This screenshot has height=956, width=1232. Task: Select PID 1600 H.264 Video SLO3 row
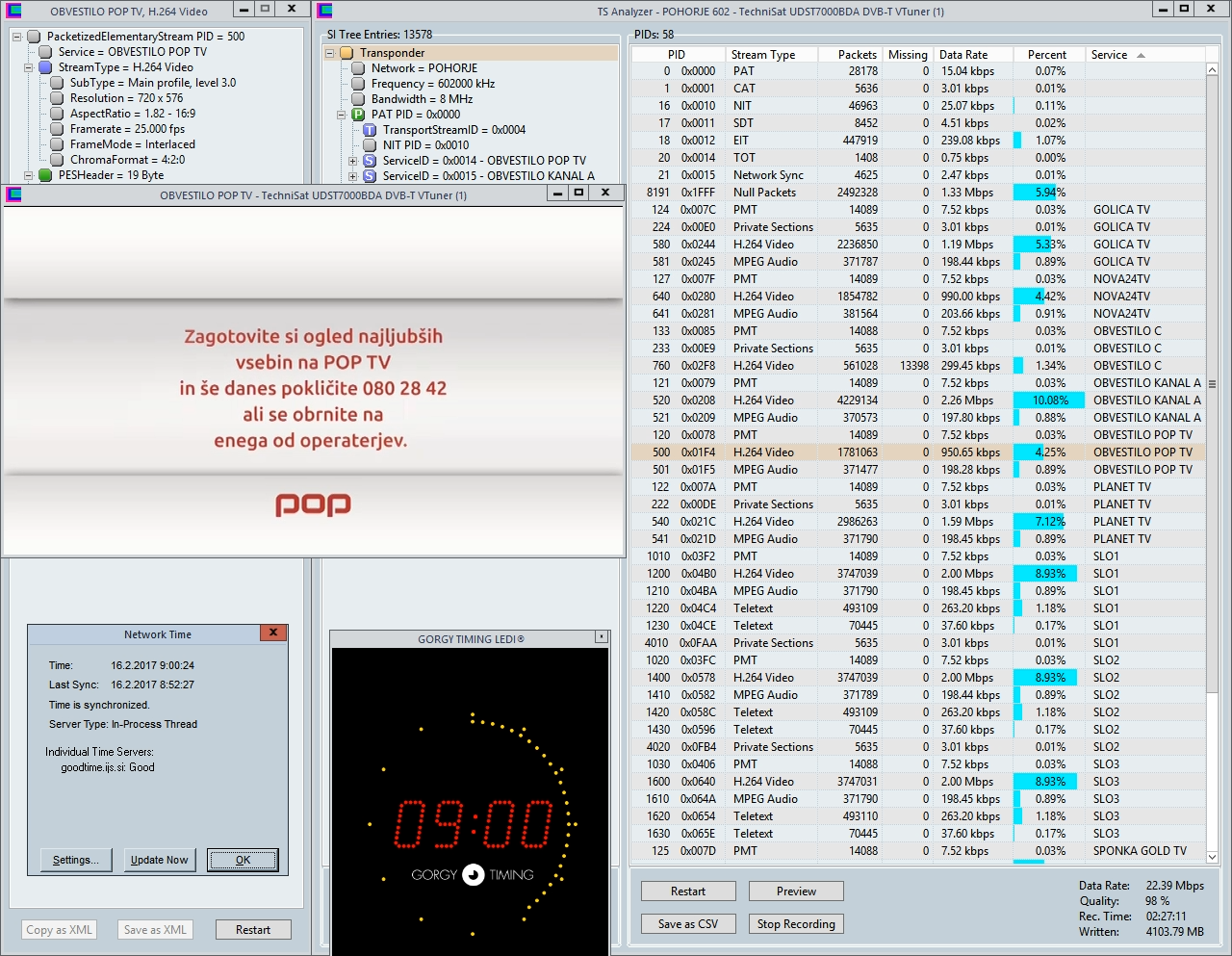click(x=918, y=782)
